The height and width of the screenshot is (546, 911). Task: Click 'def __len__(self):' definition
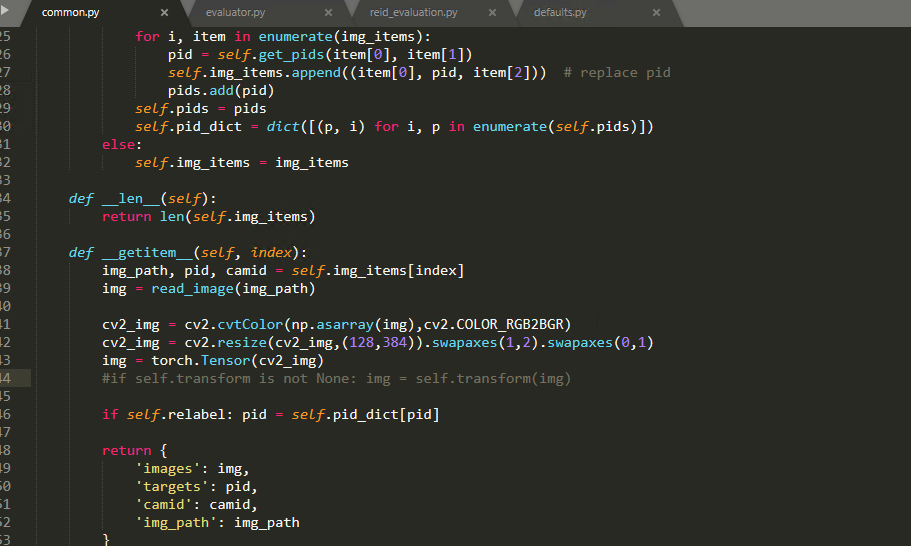pos(142,199)
